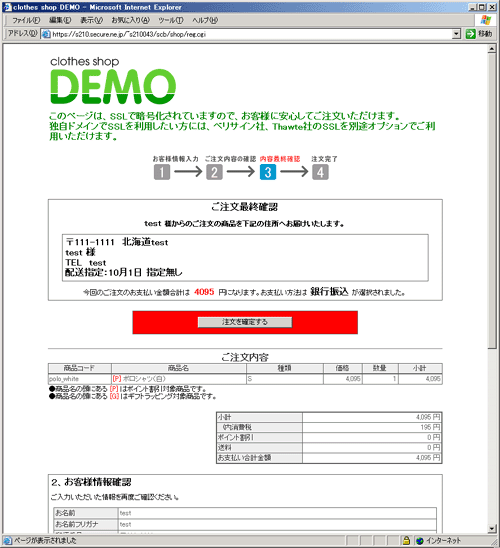Click the red 4095 total amount
The height and width of the screenshot is (548, 500).
[204, 292]
